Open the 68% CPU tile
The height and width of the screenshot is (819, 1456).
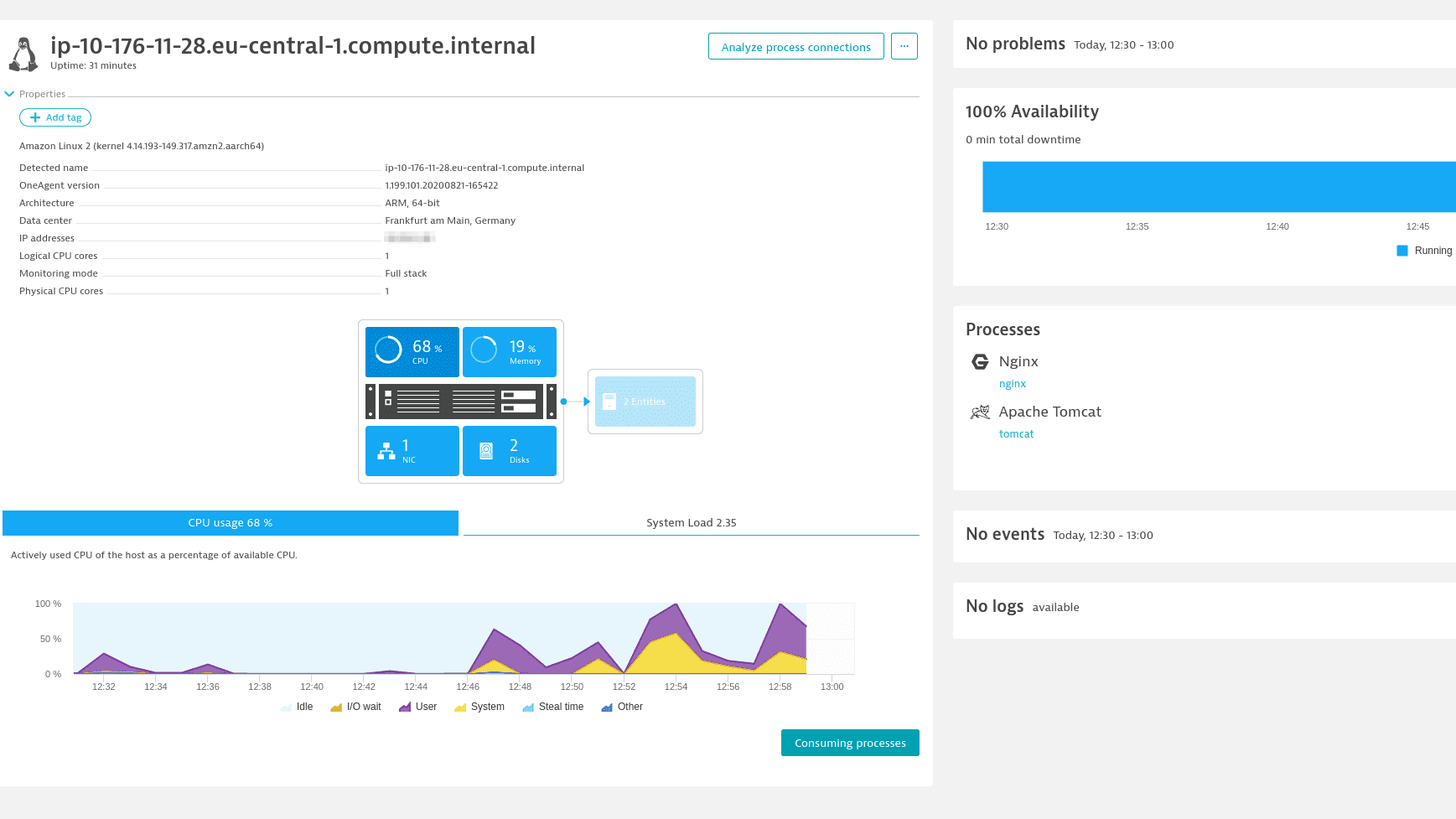[412, 351]
